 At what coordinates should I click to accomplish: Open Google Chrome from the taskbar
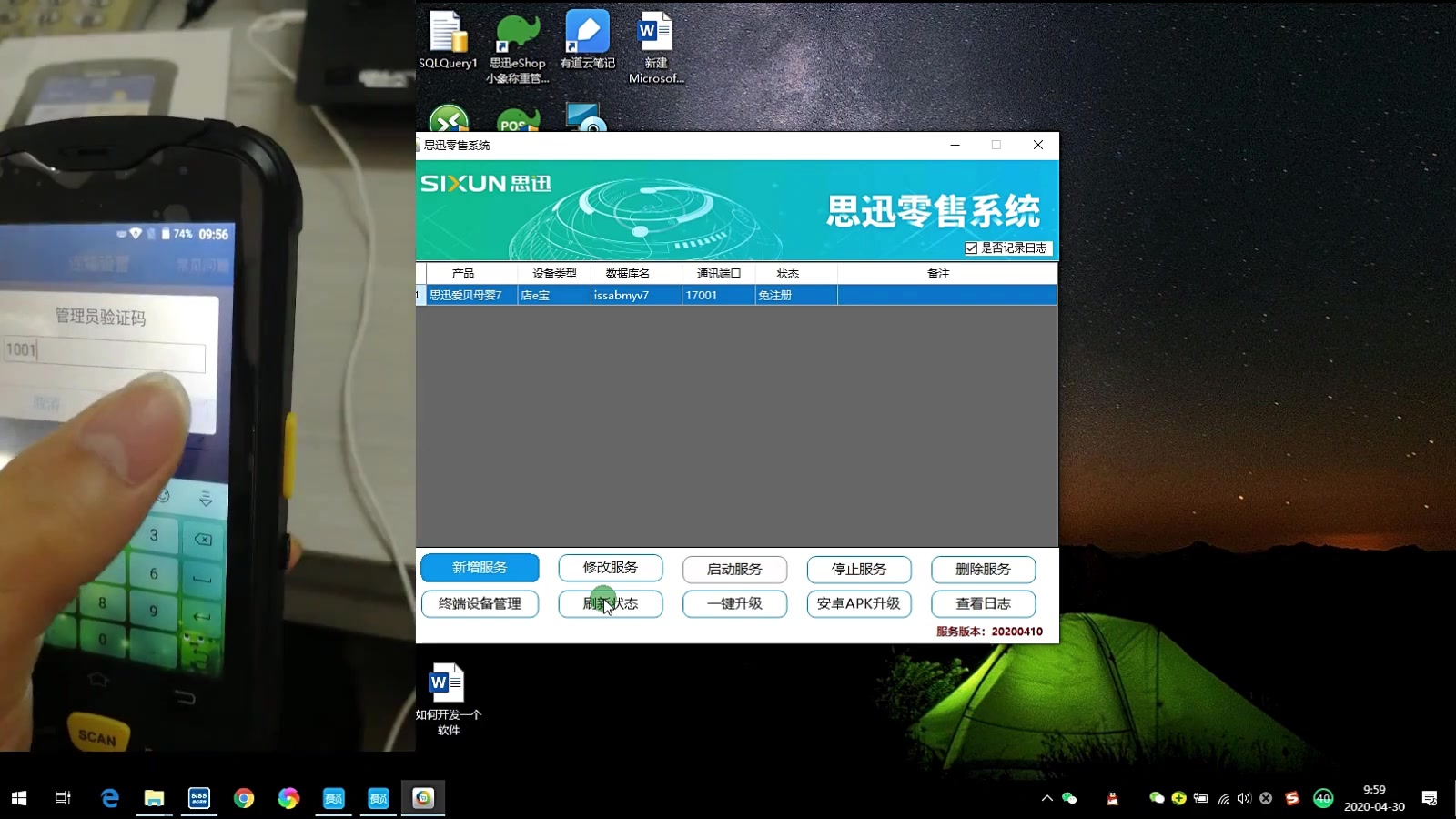(x=243, y=798)
